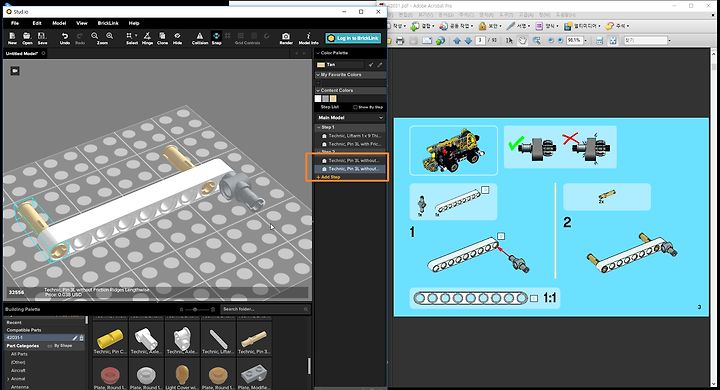The image size is (720, 390).
Task: Open the Help menu in Stud.io
Action: pos(134,23)
